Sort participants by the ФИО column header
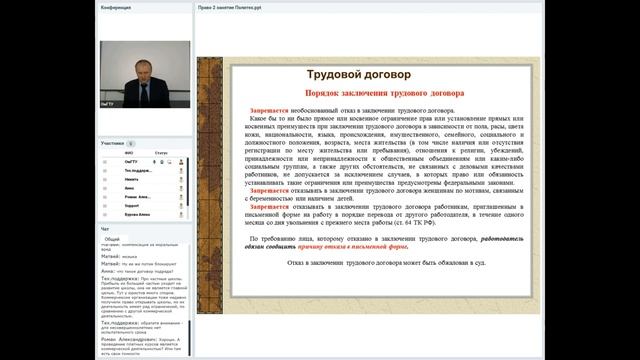The image size is (640, 360). click(129, 153)
